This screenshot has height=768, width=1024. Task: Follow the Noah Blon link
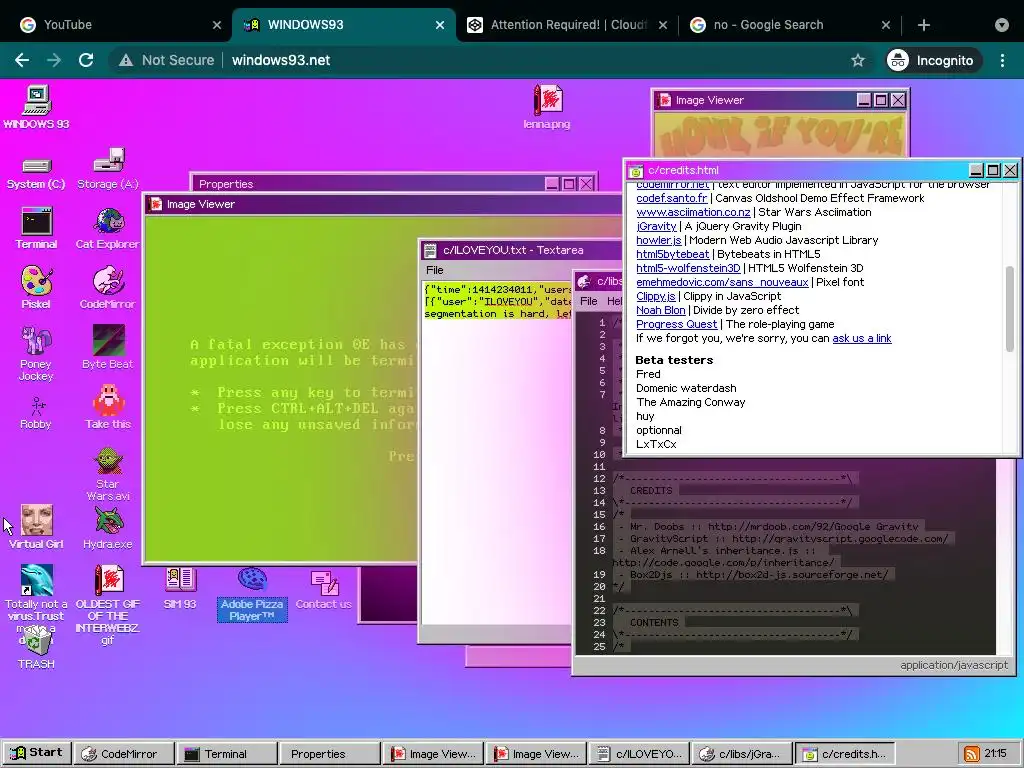click(x=660, y=310)
